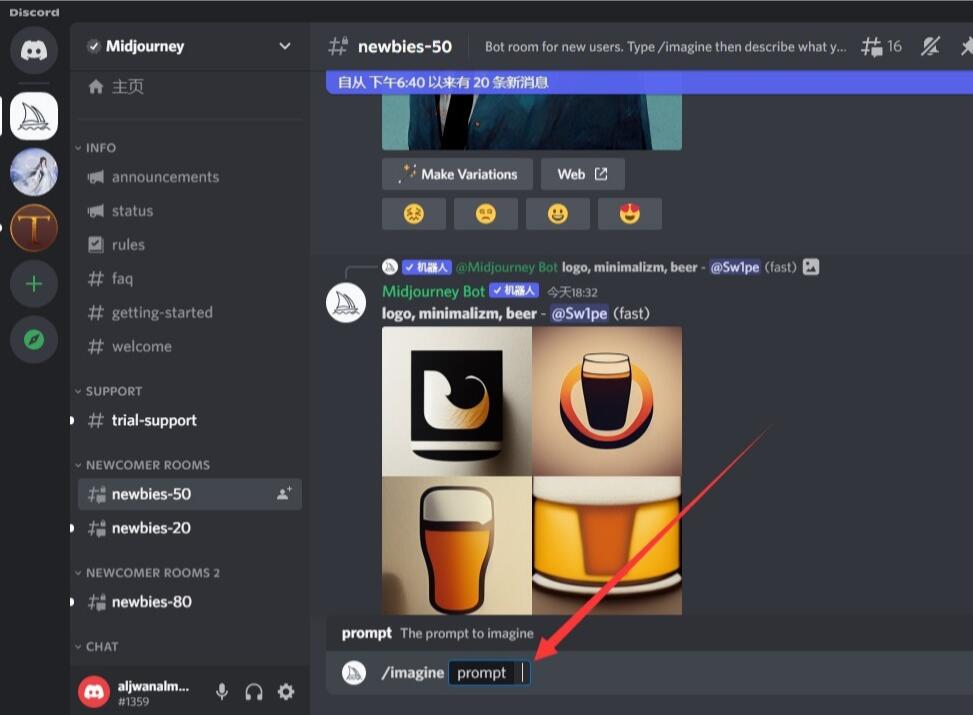Click the Web link button
973x715 pixels.
[x=582, y=174]
